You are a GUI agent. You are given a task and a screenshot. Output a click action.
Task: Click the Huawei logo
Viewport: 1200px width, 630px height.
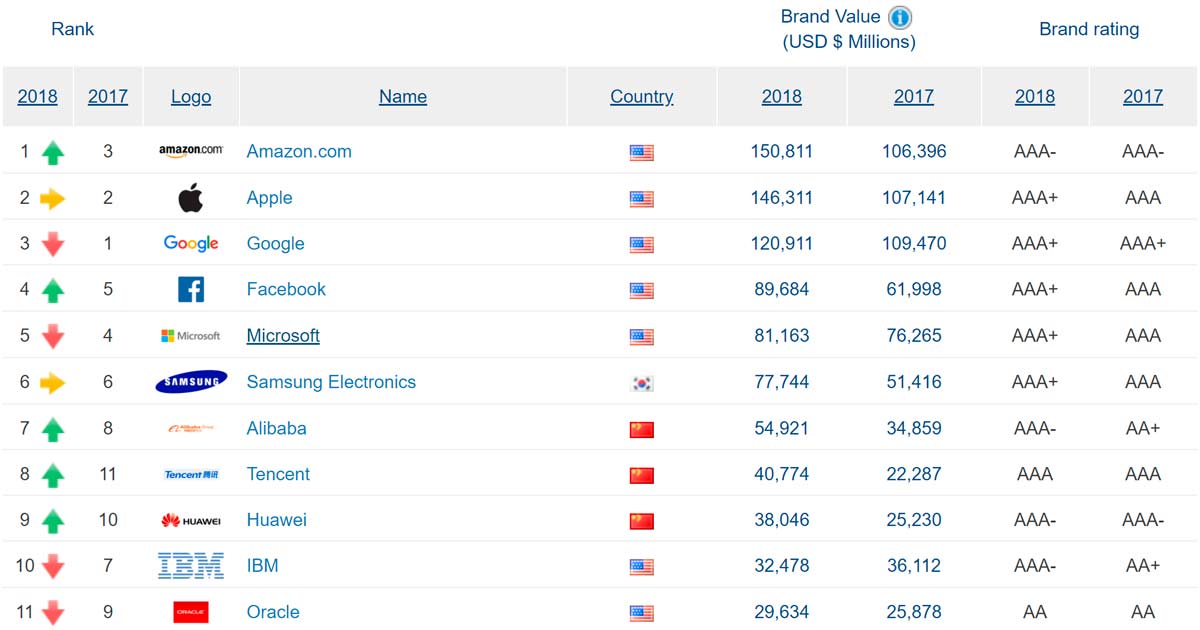tap(191, 520)
